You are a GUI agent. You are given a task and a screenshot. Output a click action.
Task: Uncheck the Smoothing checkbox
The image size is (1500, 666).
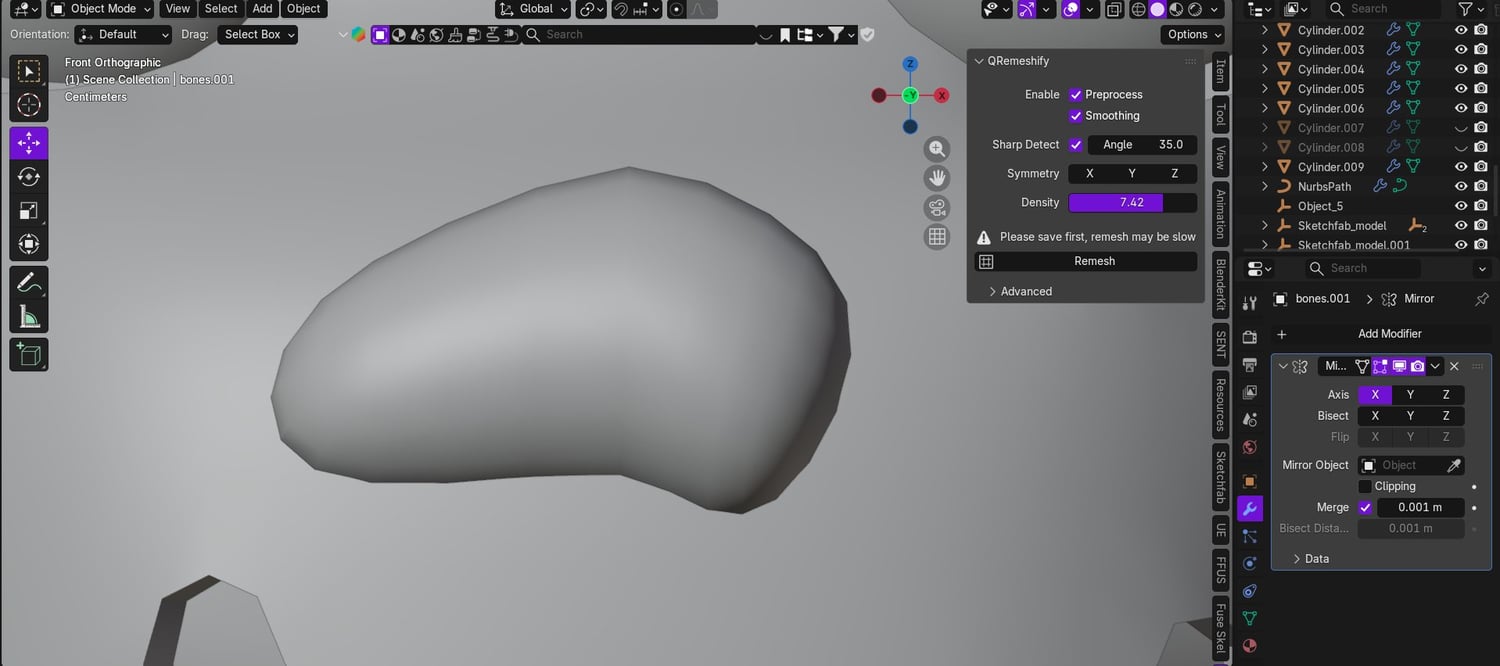coord(1076,116)
